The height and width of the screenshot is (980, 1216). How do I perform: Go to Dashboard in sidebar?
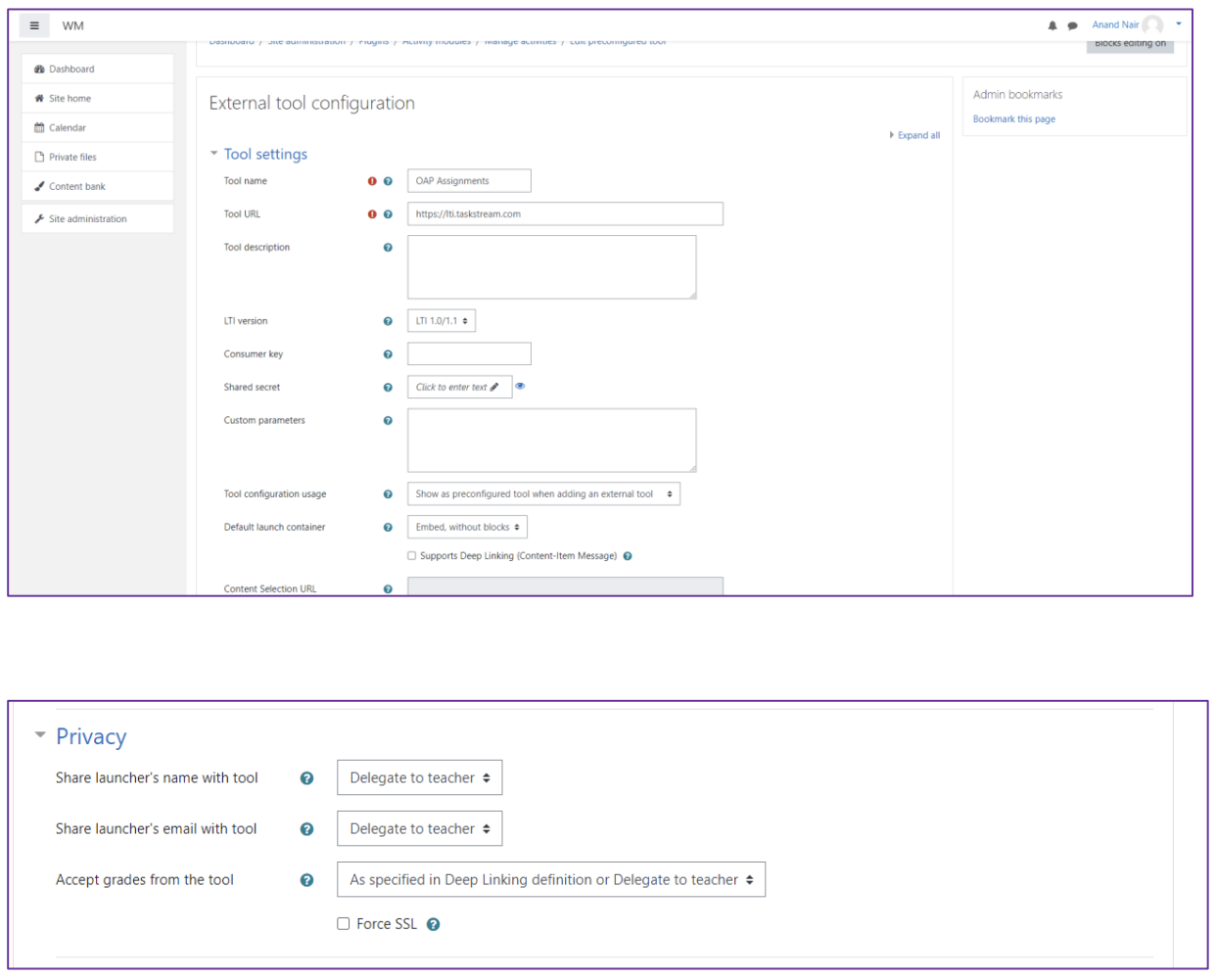97,70
